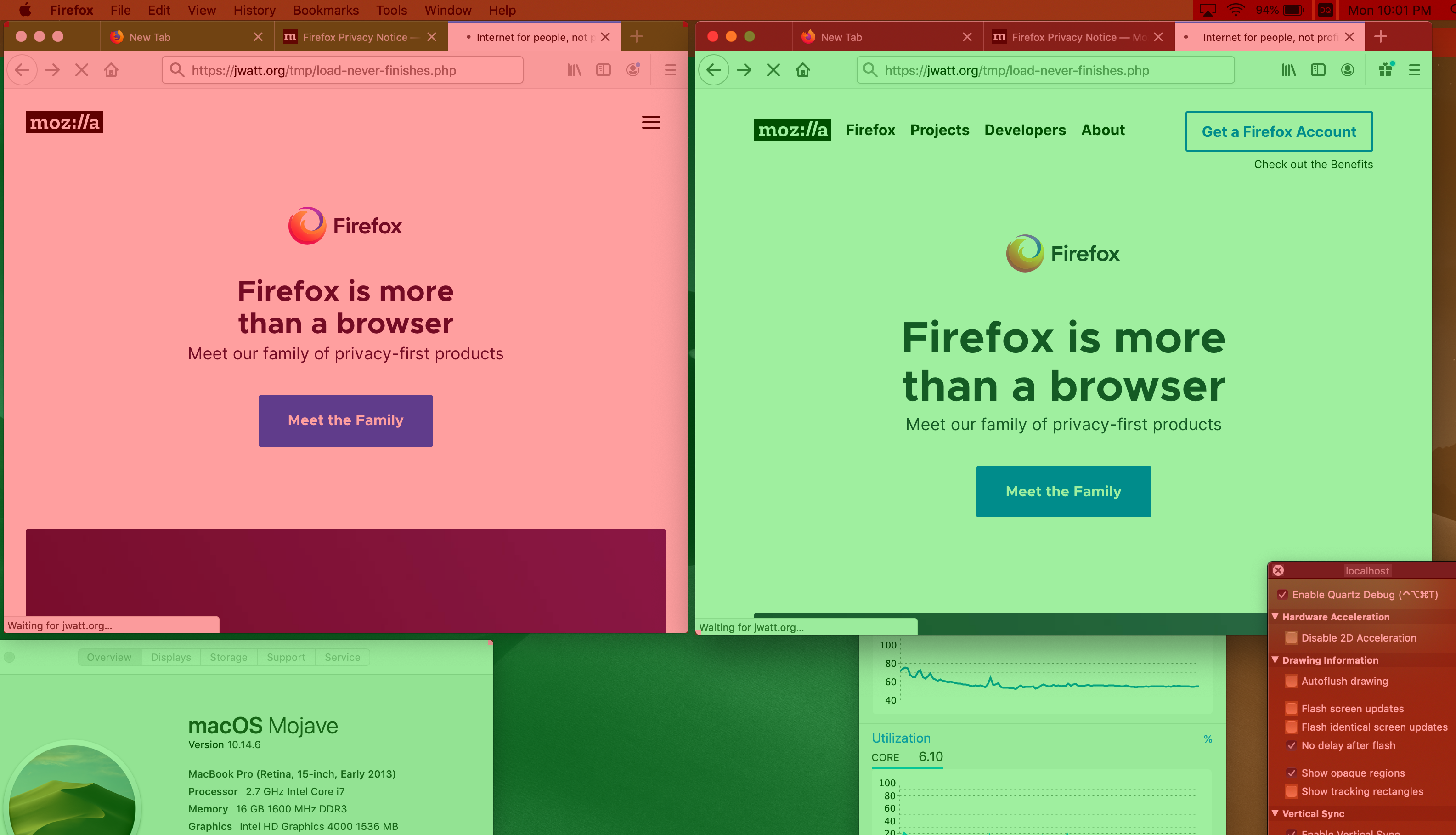Close the Quartz Debug localhost panel
The height and width of the screenshot is (835, 1456).
(x=1278, y=571)
